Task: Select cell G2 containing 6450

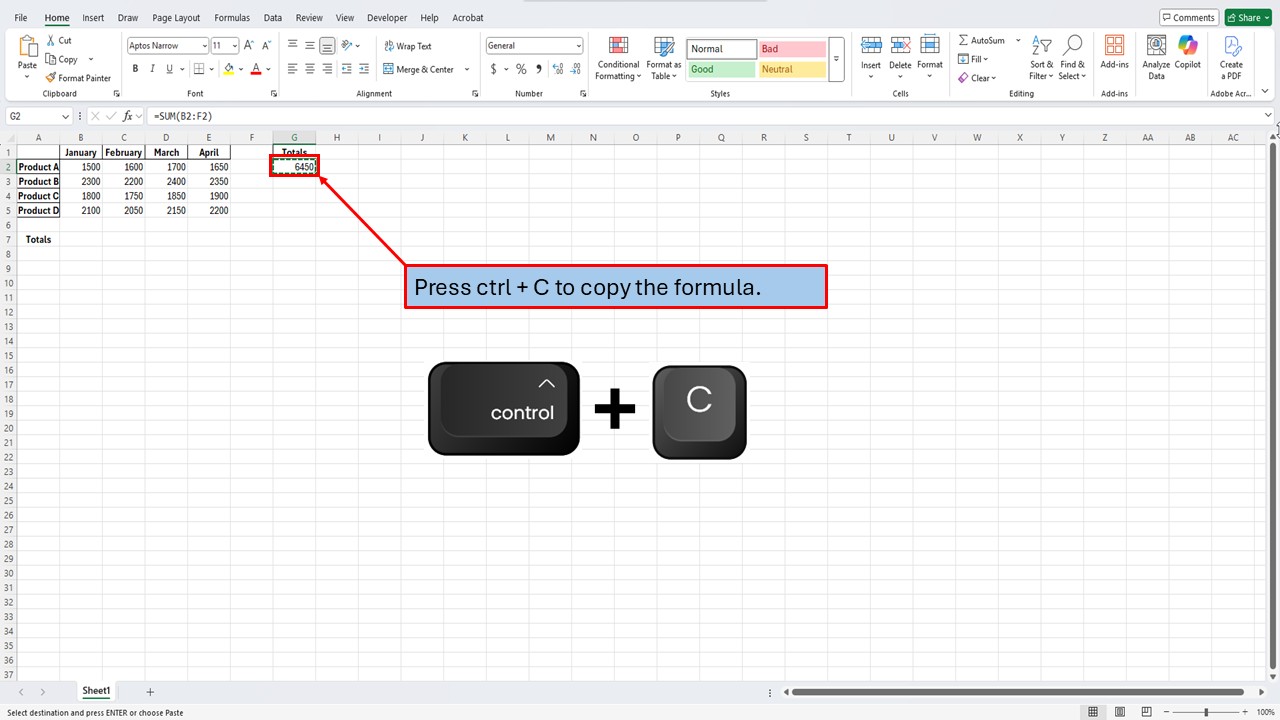Action: [294, 166]
